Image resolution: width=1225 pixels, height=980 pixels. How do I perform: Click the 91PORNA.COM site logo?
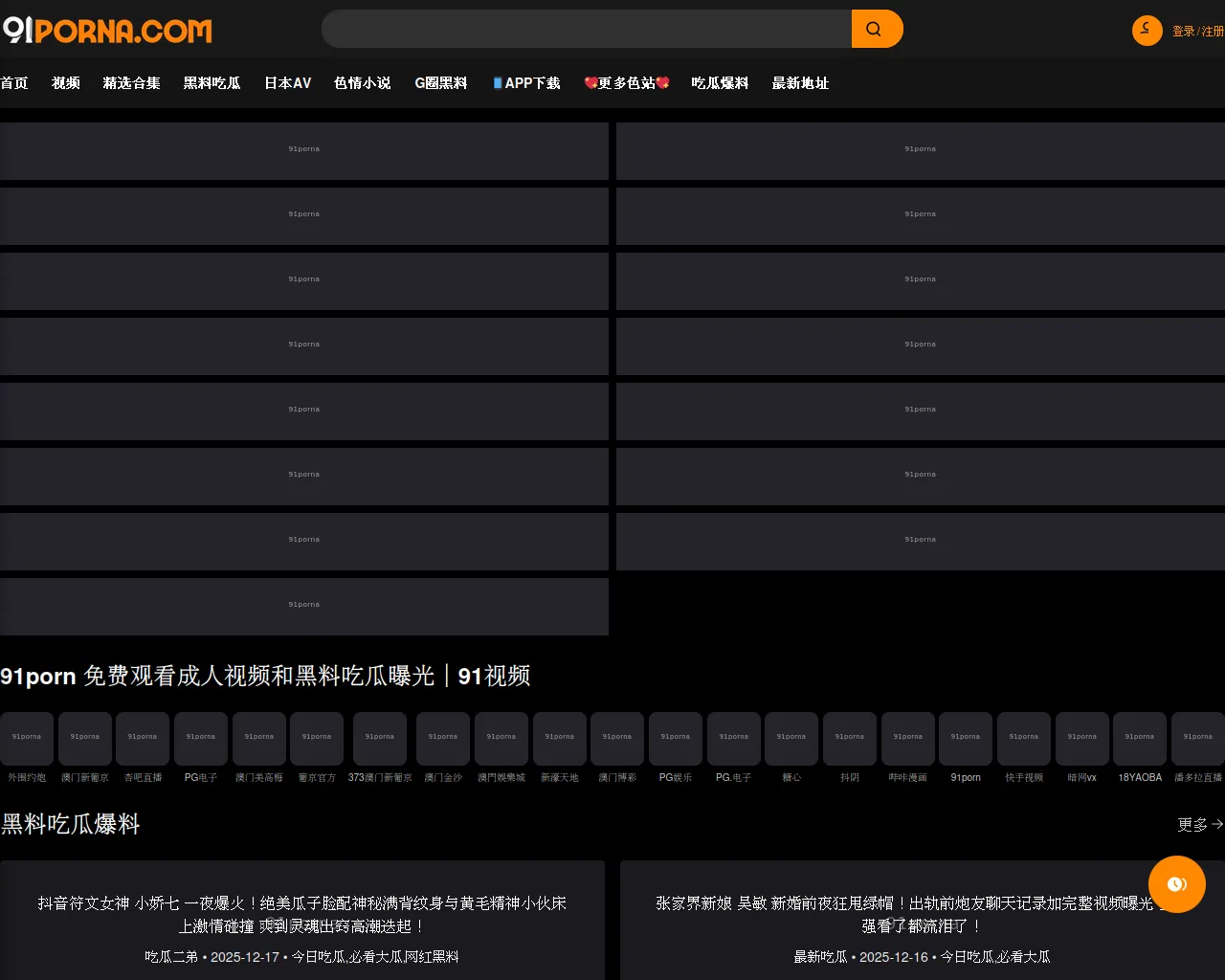(x=107, y=31)
